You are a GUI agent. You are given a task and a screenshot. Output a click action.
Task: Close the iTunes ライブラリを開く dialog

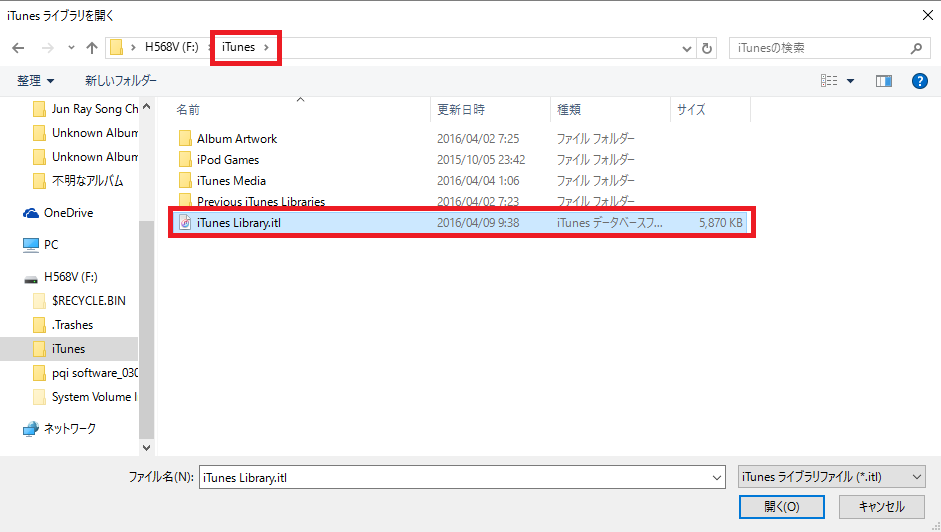[927, 15]
